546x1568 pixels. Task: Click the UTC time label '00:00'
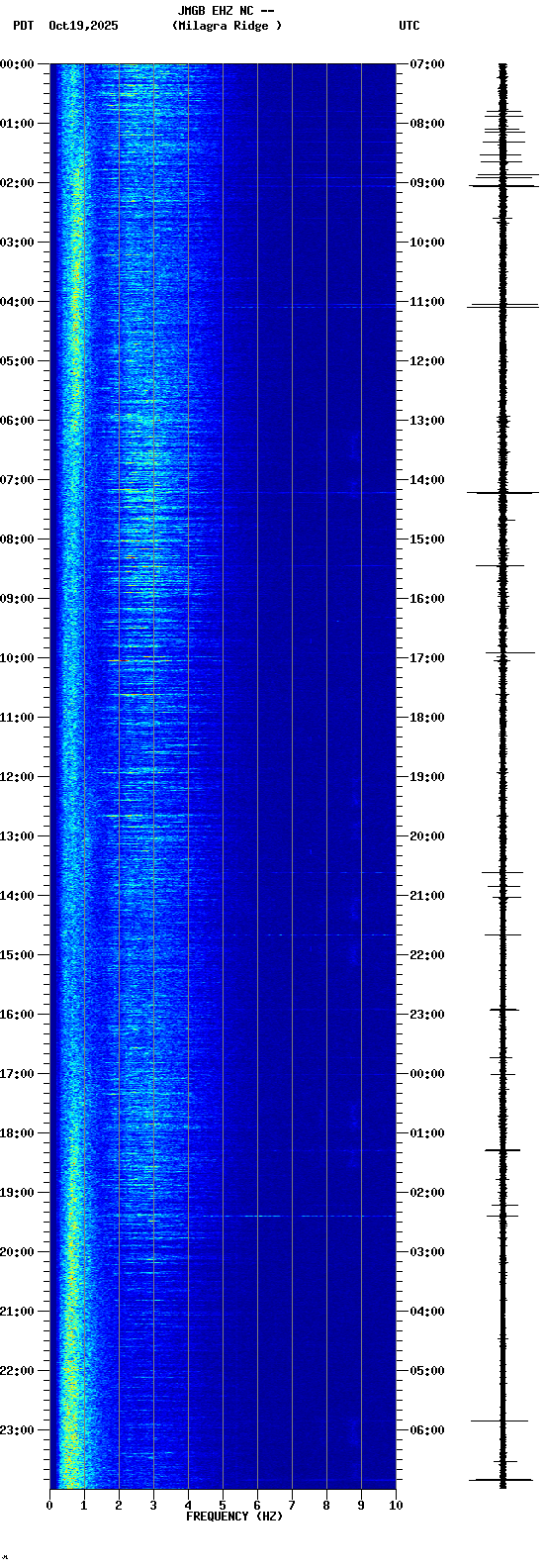427,1074
